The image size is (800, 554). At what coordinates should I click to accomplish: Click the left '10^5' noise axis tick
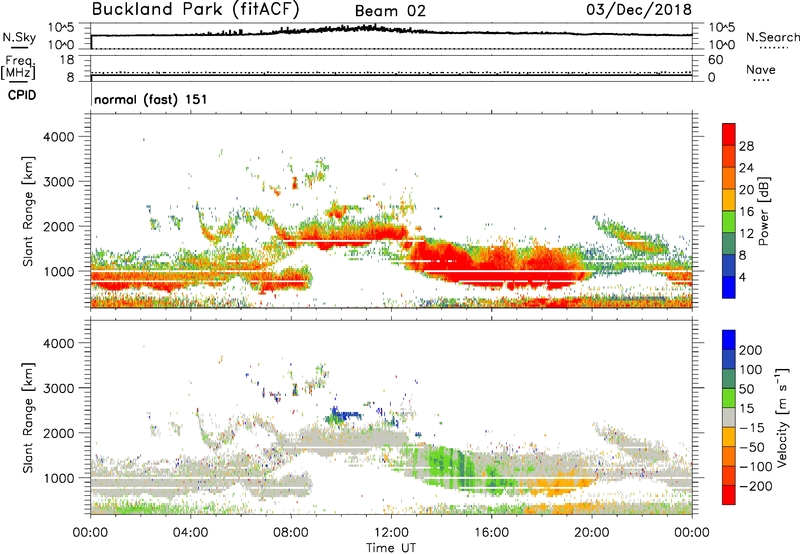coord(61,27)
